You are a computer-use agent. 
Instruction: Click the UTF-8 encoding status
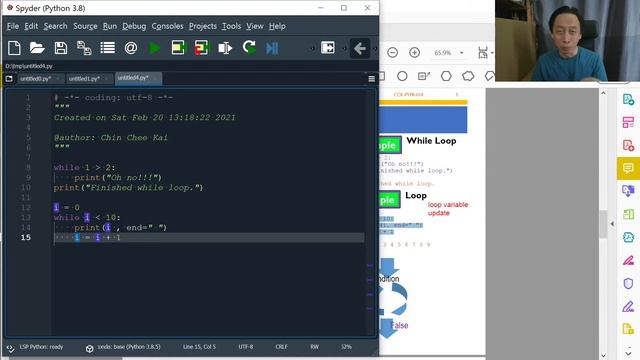(x=246, y=347)
